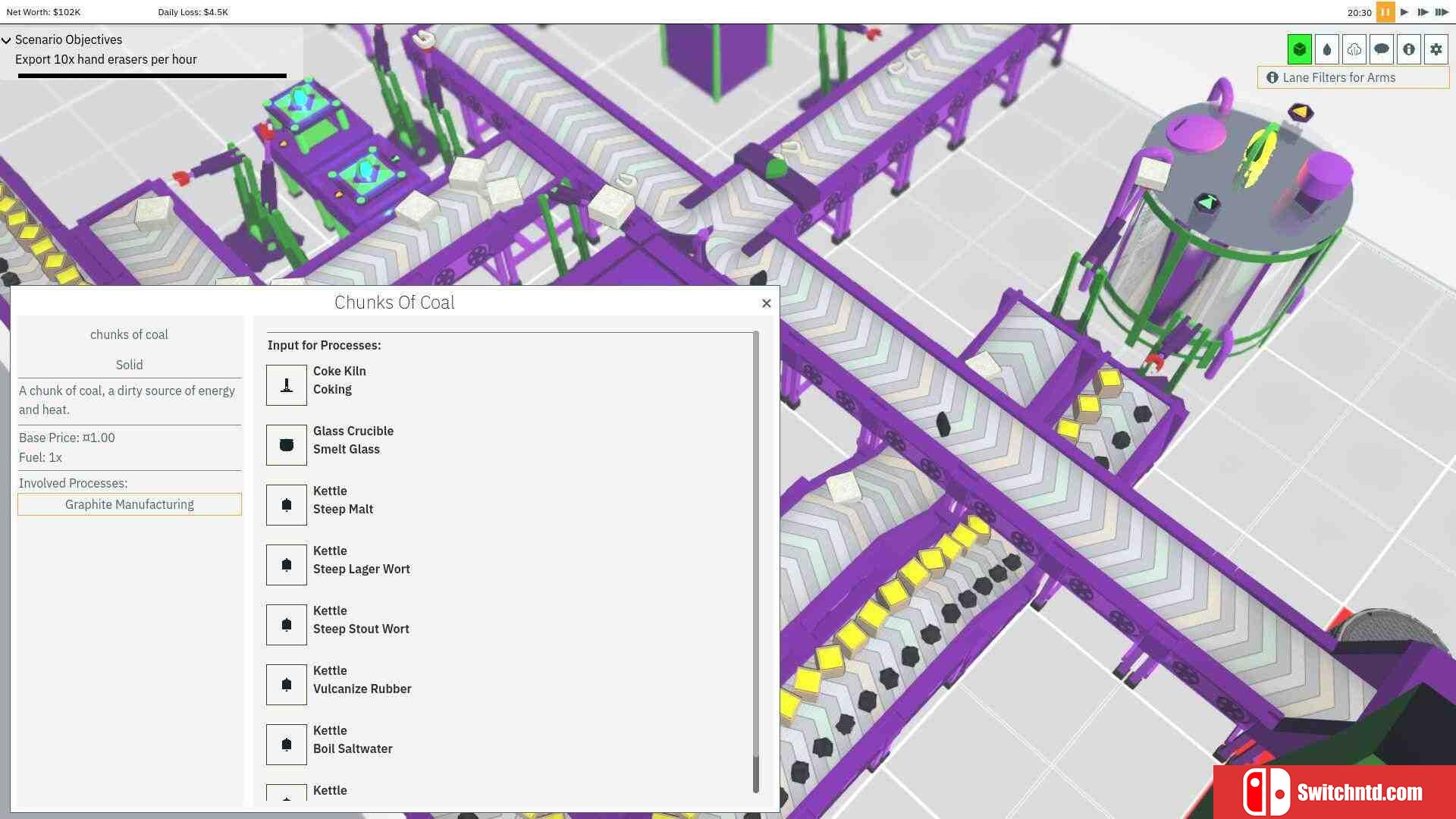
Task: Select the large round tank machine
Action: (x=1228, y=227)
